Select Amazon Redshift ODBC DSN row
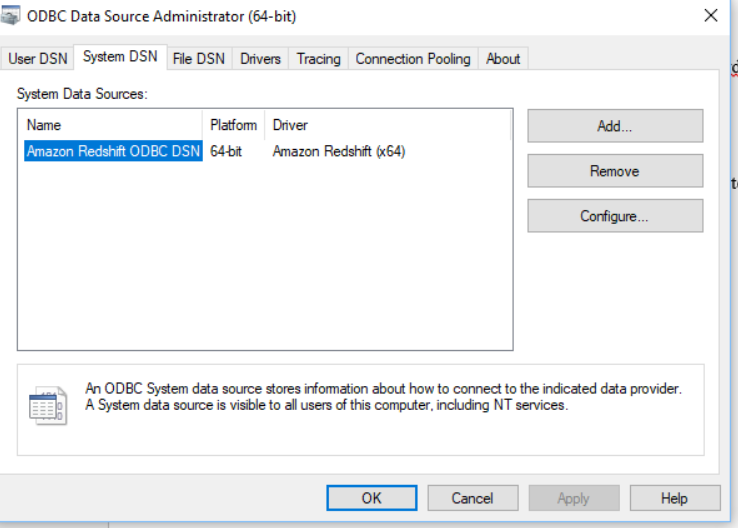 click(x=113, y=151)
